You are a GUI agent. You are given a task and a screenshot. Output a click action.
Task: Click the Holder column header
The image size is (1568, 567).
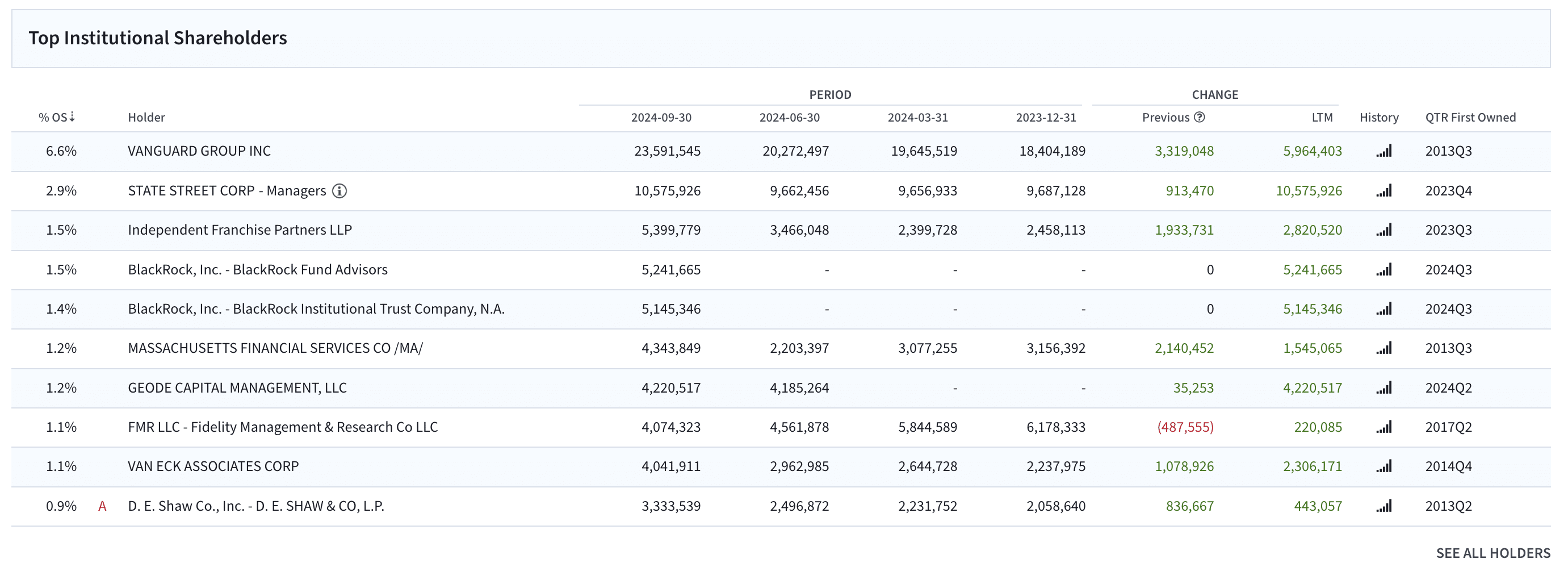pos(146,117)
